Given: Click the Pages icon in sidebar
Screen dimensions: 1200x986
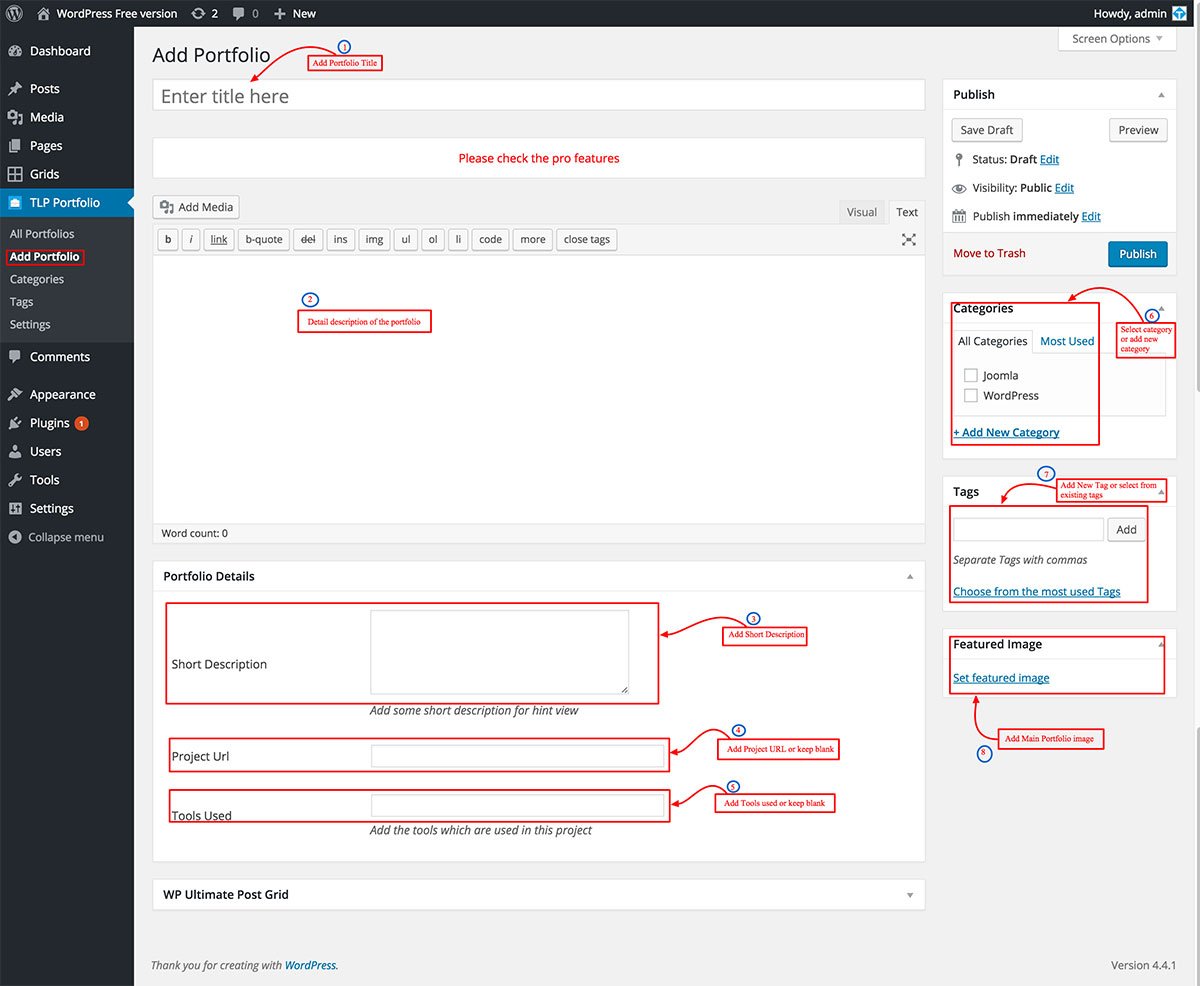Looking at the screenshot, I should tap(15, 146).
